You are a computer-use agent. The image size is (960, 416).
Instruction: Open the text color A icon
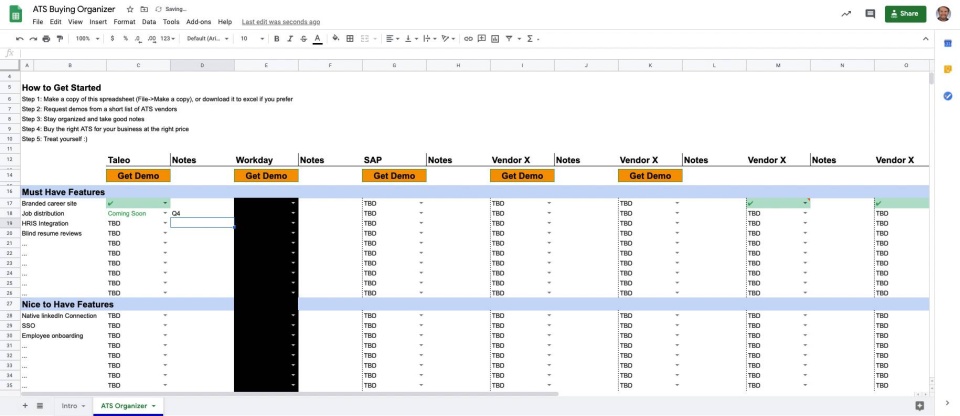click(x=317, y=39)
